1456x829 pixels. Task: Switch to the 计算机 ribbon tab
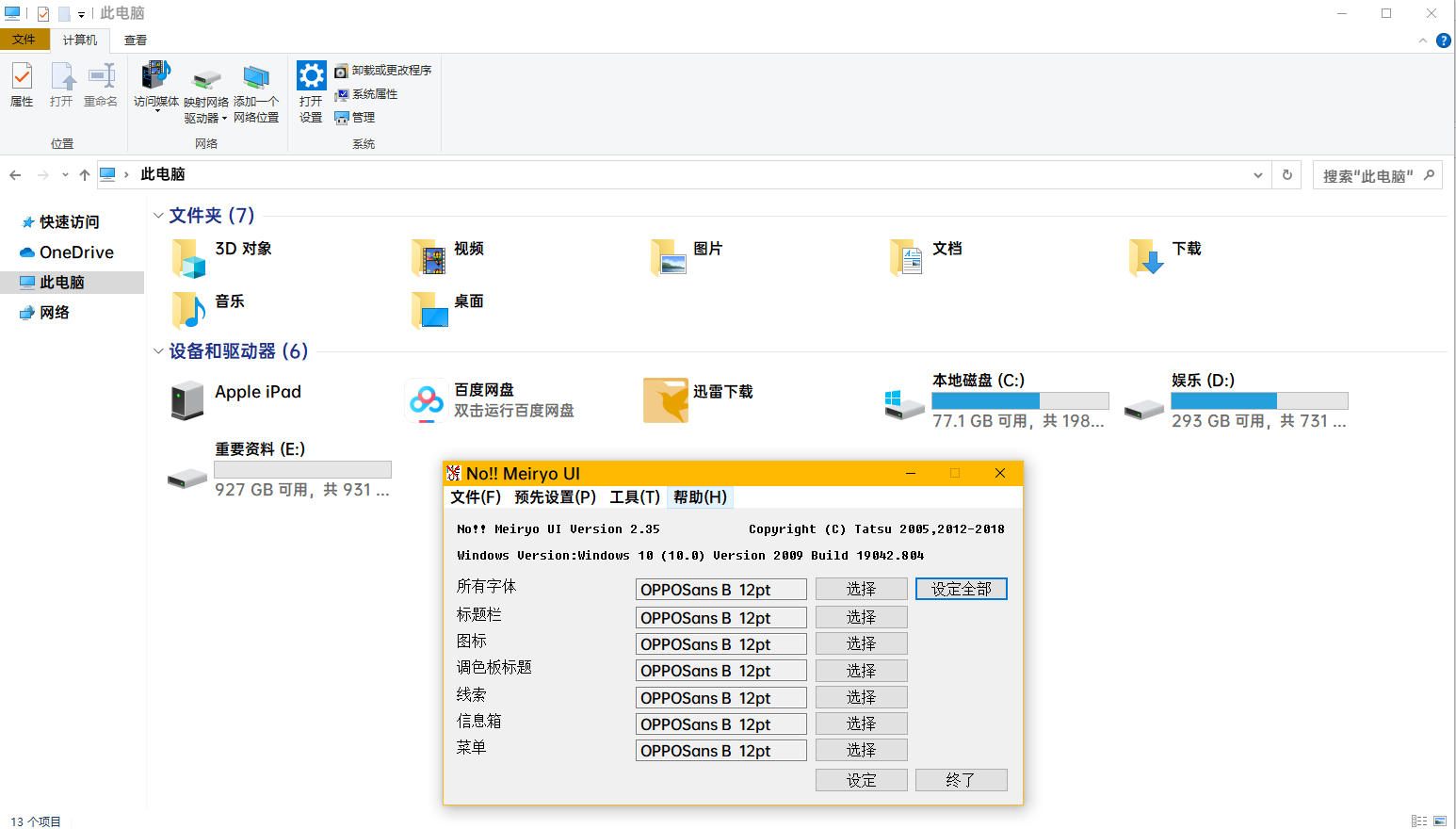(x=80, y=40)
